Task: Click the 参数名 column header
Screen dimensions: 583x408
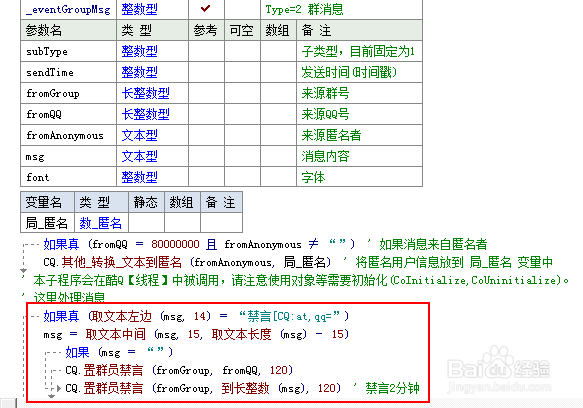Action: tap(44, 30)
